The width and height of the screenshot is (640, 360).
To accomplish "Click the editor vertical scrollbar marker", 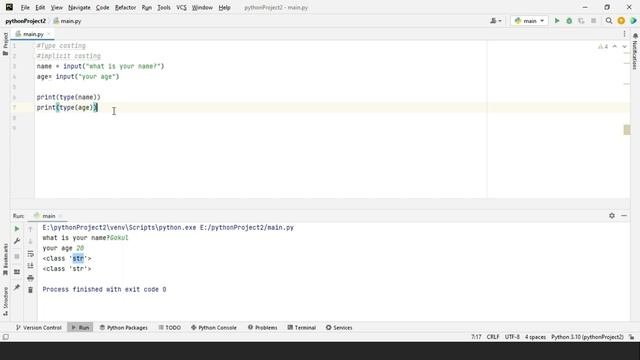I will pyautogui.click(x=627, y=130).
